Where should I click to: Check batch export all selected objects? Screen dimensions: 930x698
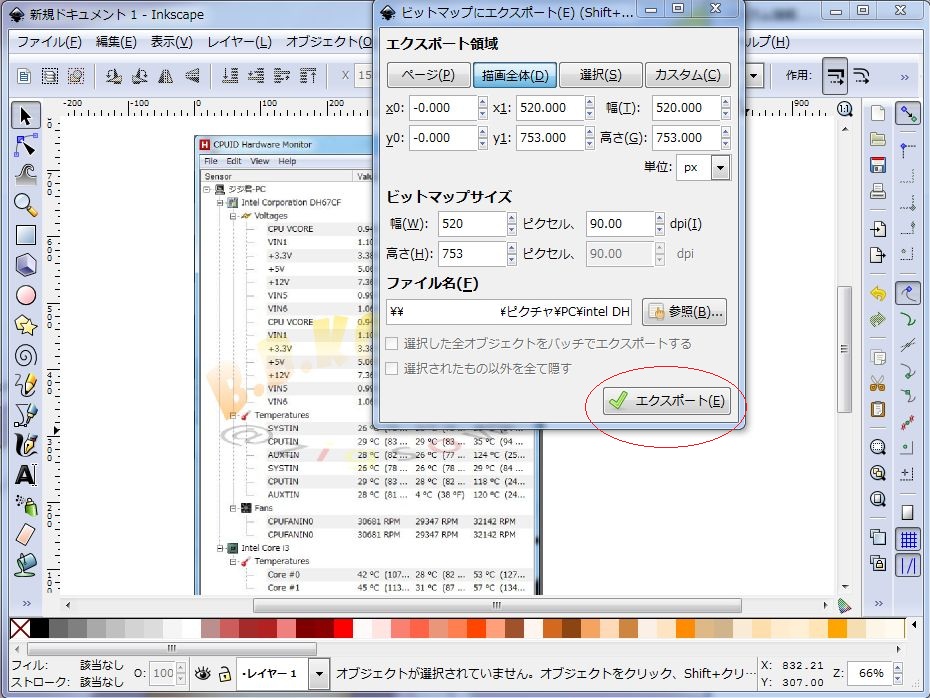pos(391,344)
